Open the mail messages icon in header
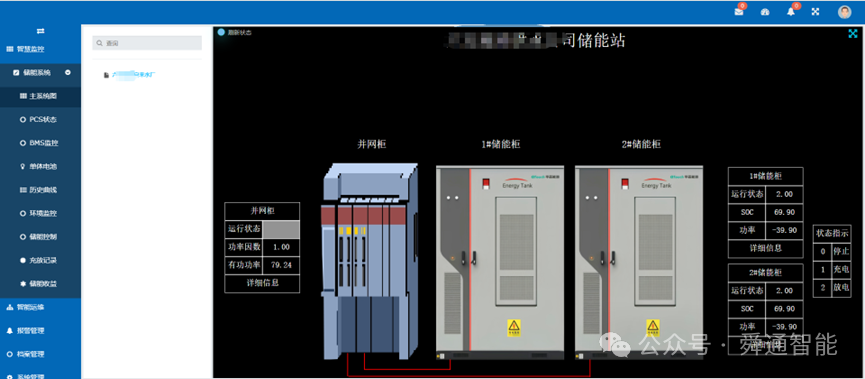This screenshot has width=865, height=379. point(739,12)
